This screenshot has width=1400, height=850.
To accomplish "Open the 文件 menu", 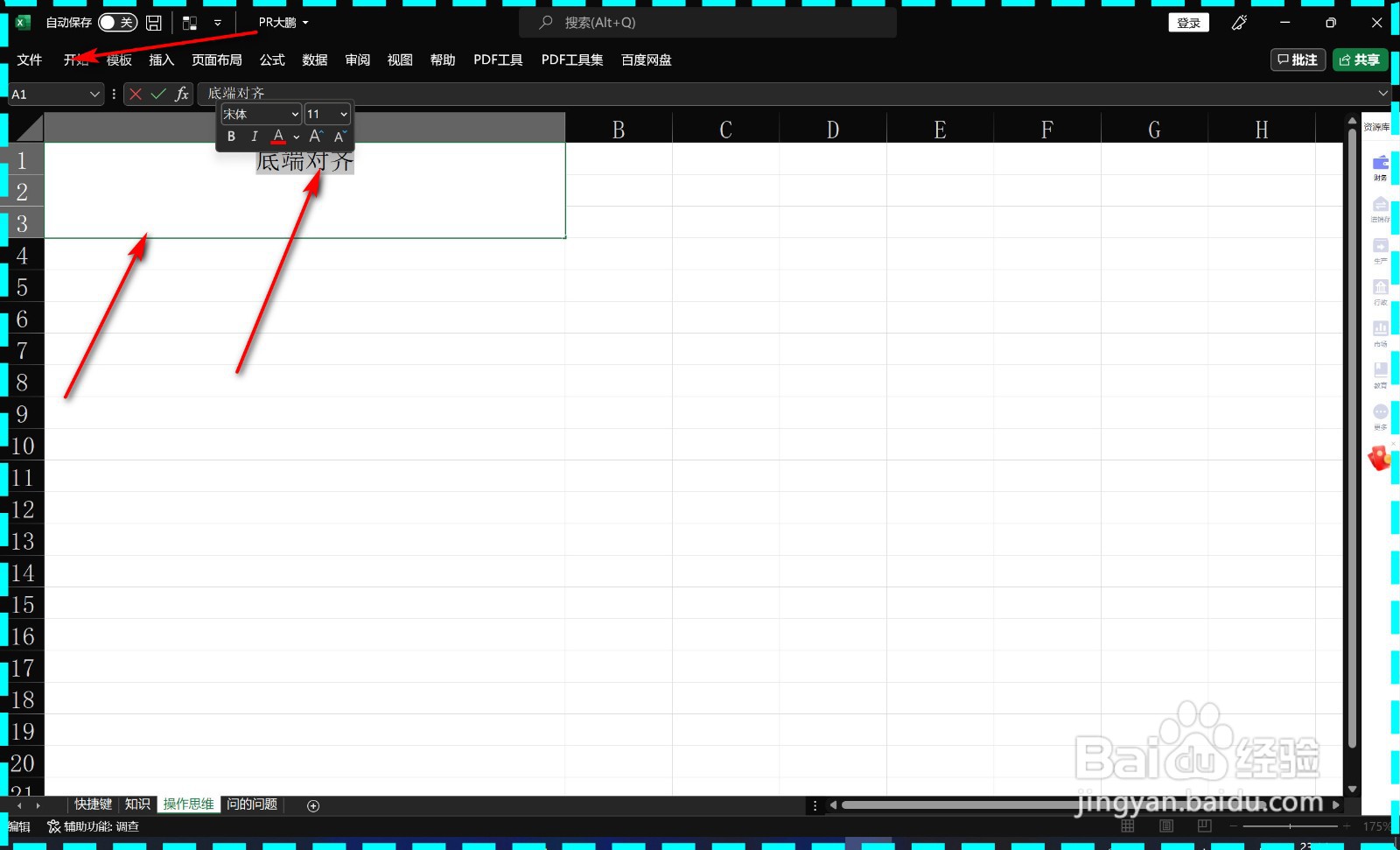I will pyautogui.click(x=30, y=60).
